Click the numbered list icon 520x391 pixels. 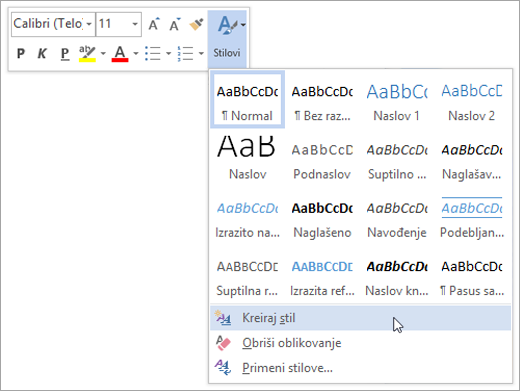185,53
